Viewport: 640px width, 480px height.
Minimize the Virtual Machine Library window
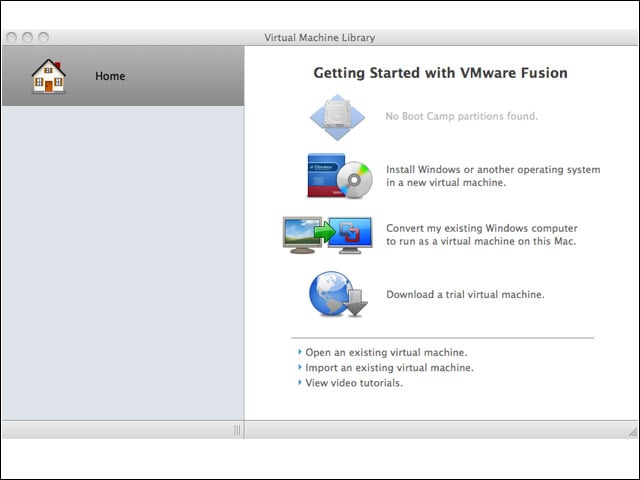click(27, 37)
